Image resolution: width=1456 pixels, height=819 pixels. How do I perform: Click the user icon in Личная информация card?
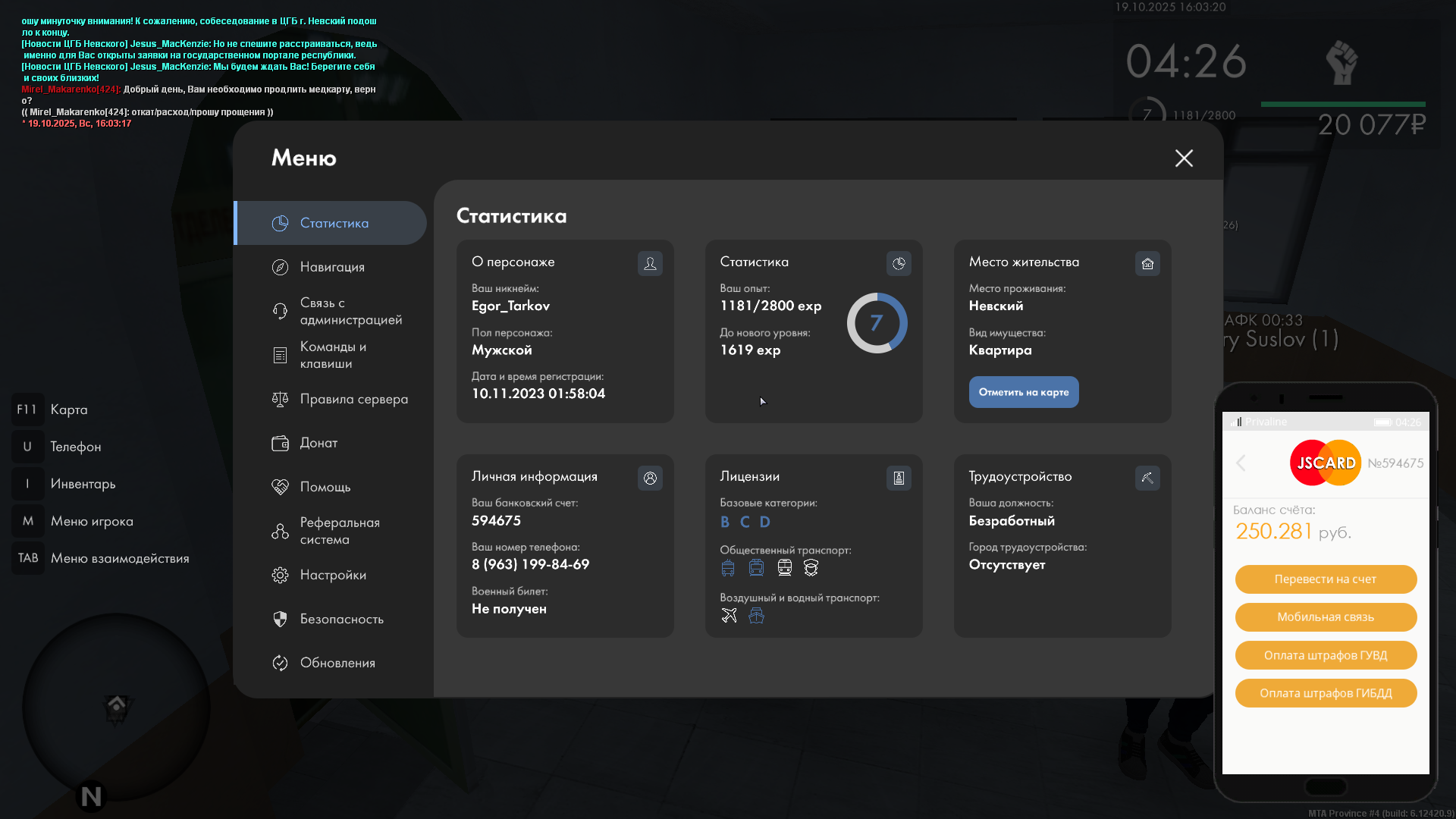point(650,478)
